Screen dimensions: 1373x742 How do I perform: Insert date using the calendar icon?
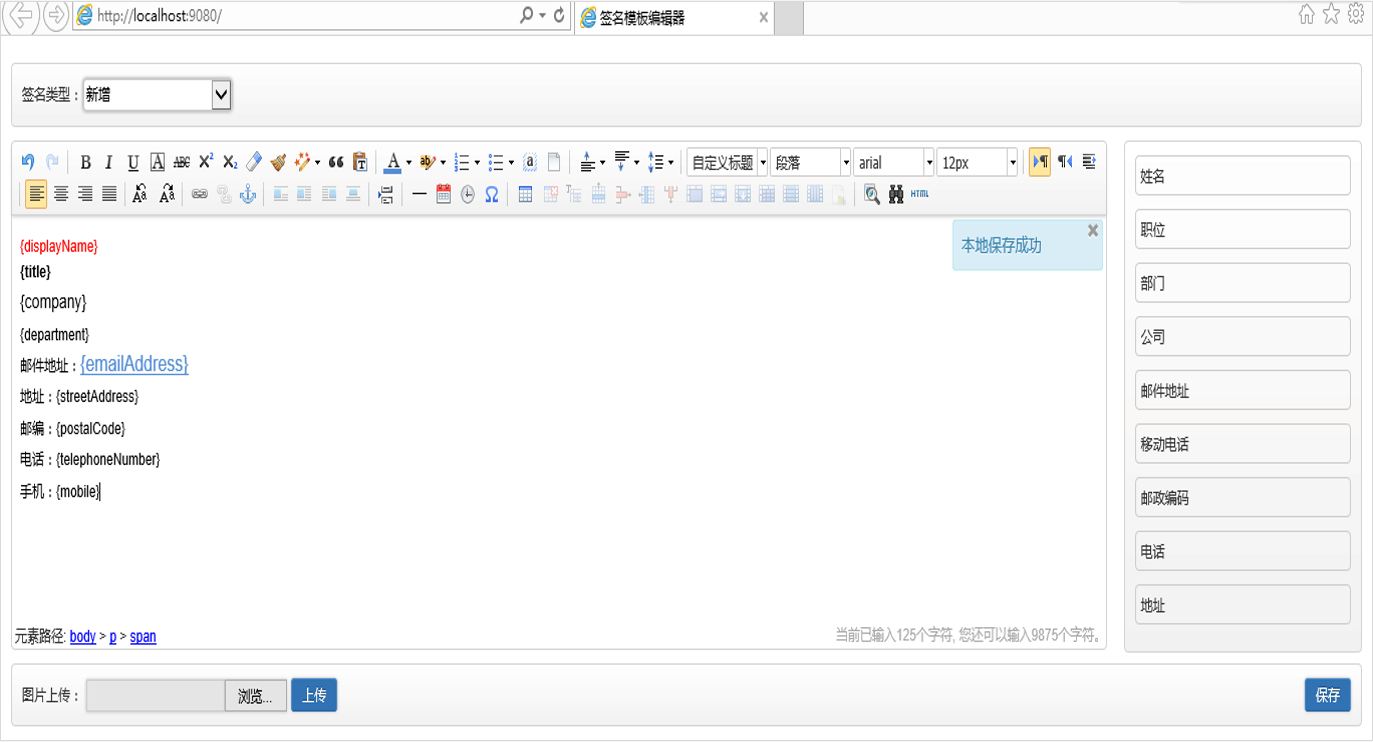444,194
